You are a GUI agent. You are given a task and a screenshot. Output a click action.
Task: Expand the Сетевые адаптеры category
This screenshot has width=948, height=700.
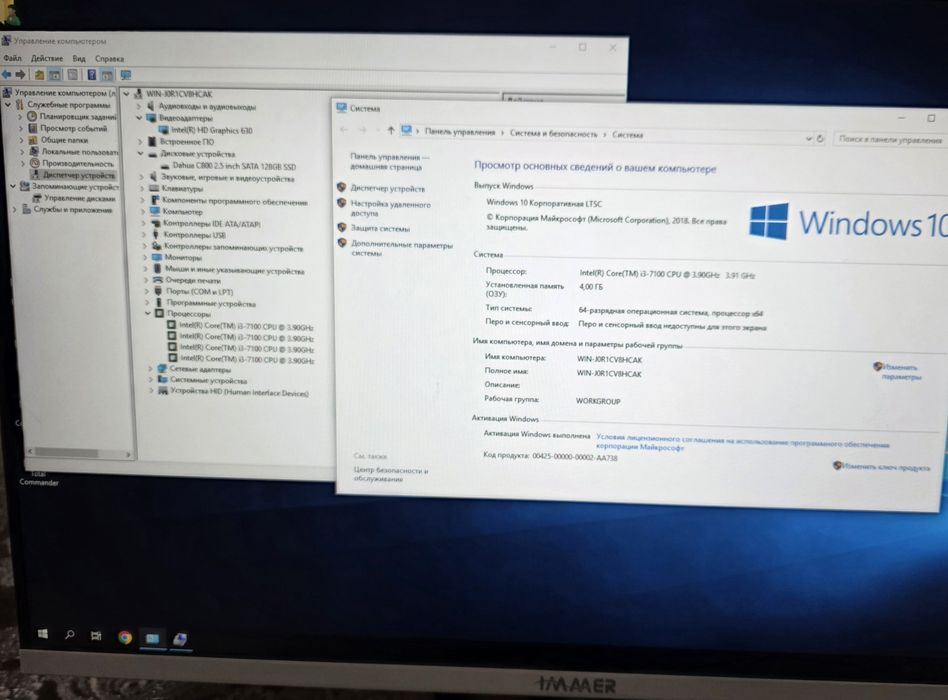[151, 368]
